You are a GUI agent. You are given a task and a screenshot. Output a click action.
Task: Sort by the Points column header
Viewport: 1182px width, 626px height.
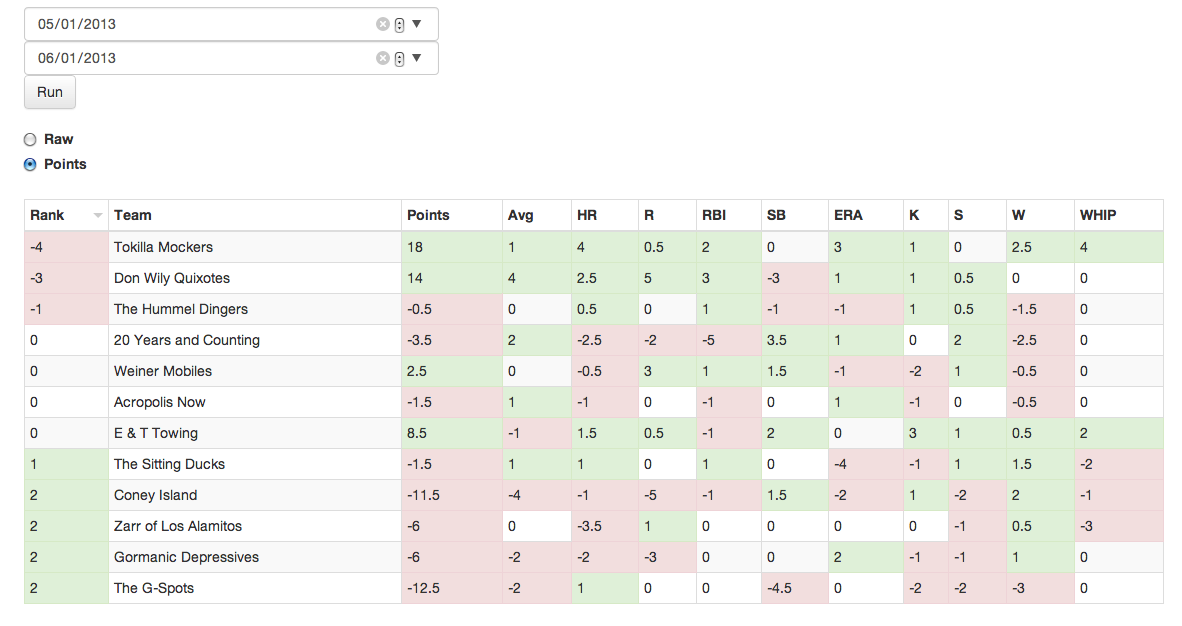[428, 215]
